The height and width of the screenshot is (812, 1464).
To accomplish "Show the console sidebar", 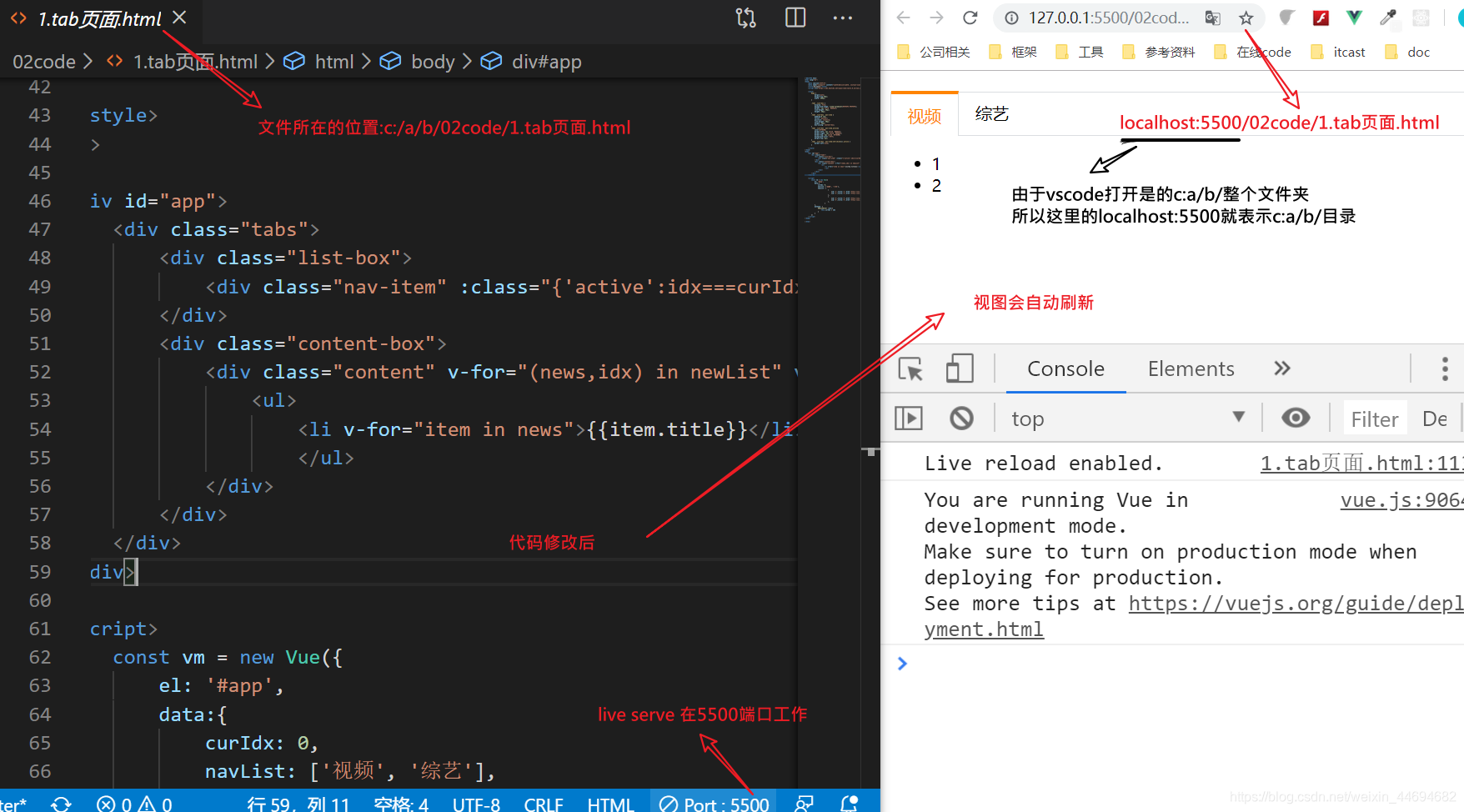I will pos(908,418).
